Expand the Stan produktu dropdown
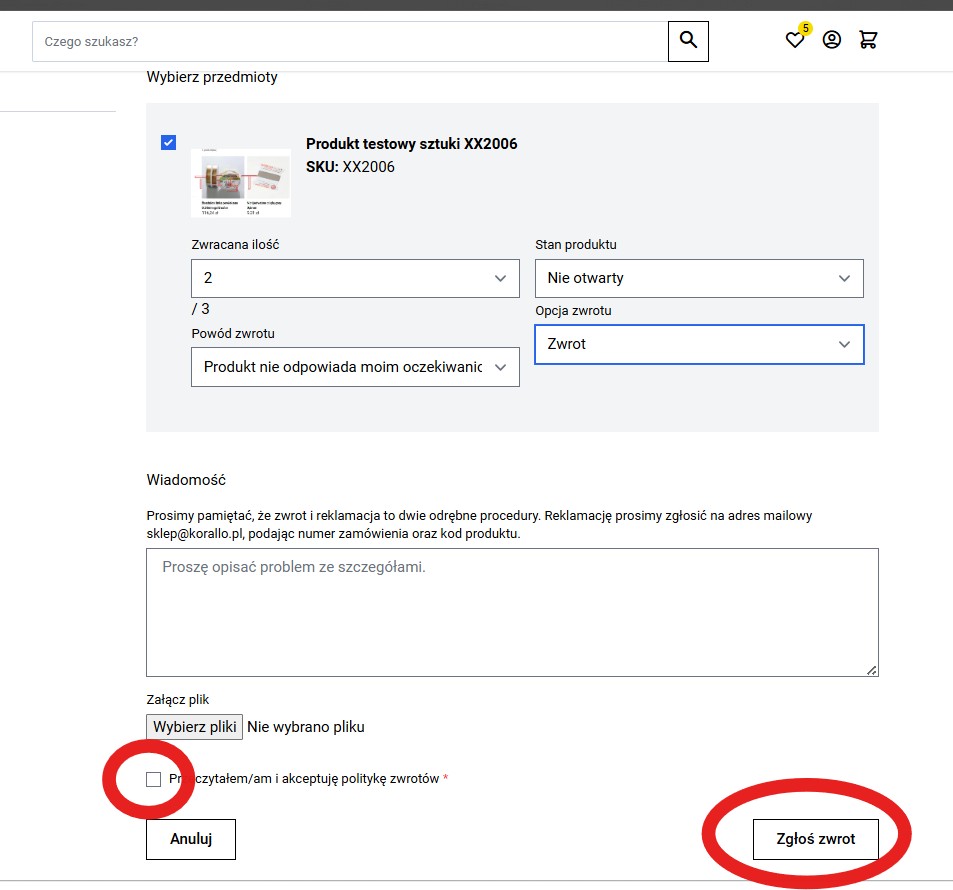953x890 pixels. [699, 279]
